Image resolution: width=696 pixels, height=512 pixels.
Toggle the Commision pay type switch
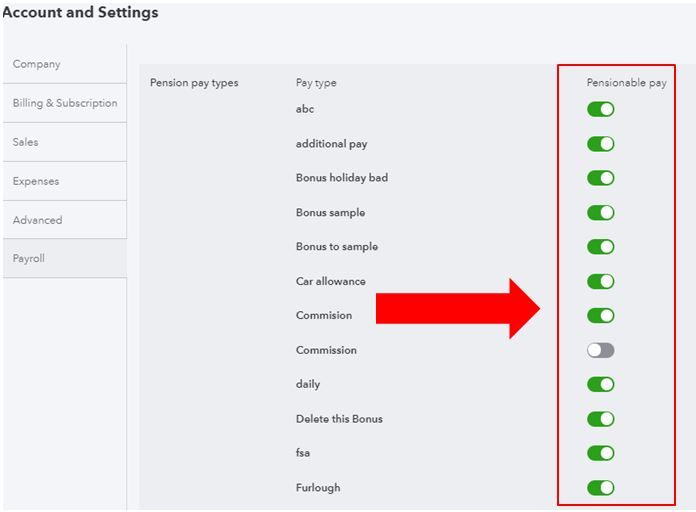click(601, 316)
